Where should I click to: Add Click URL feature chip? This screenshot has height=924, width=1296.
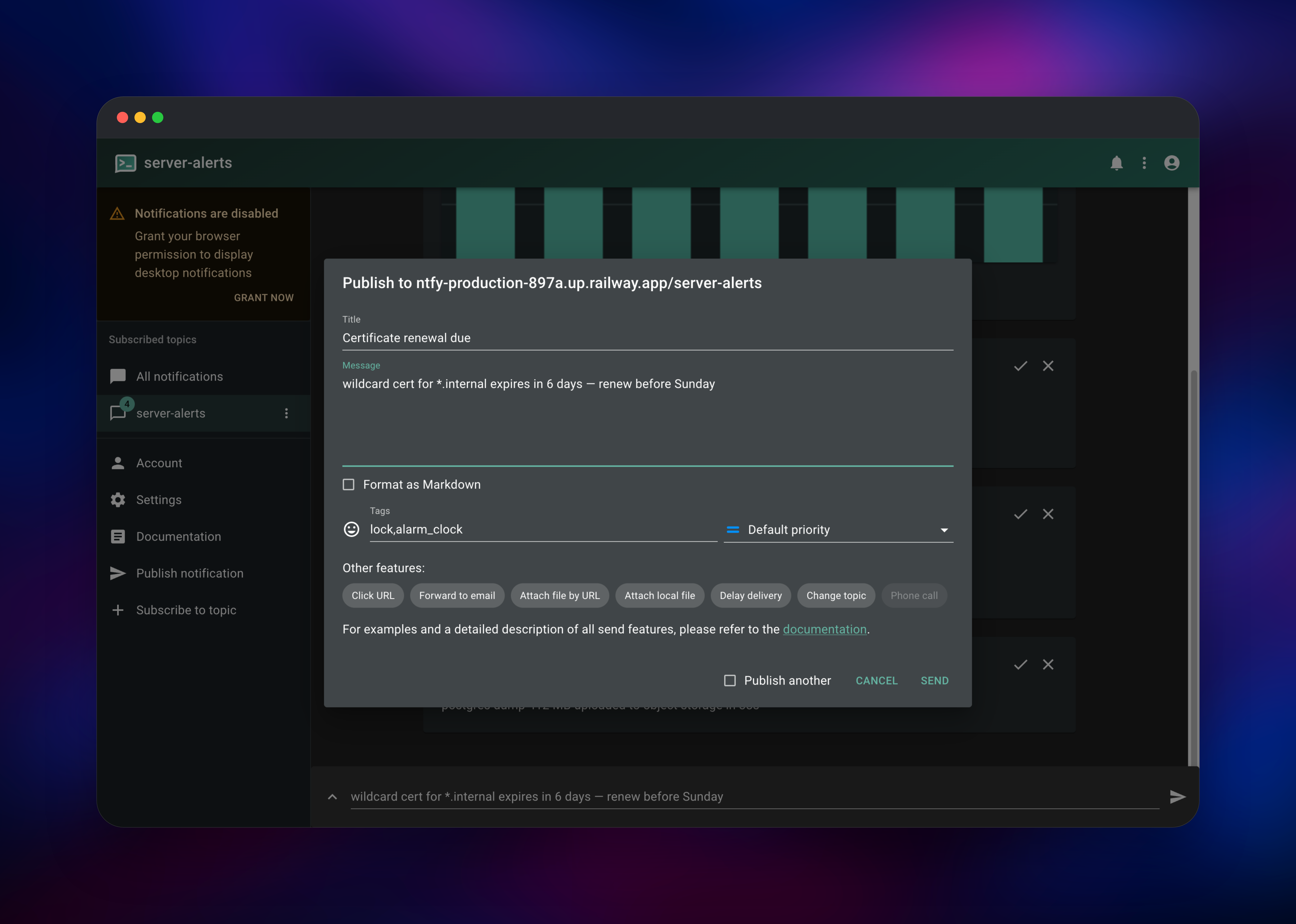click(373, 596)
